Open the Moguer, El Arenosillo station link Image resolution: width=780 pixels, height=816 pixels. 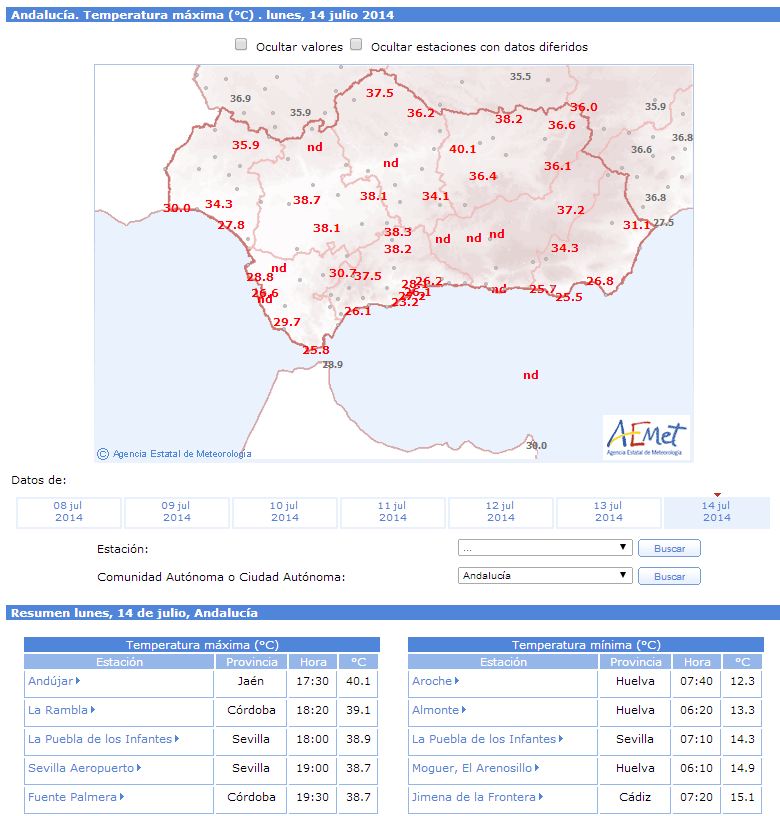click(x=476, y=768)
